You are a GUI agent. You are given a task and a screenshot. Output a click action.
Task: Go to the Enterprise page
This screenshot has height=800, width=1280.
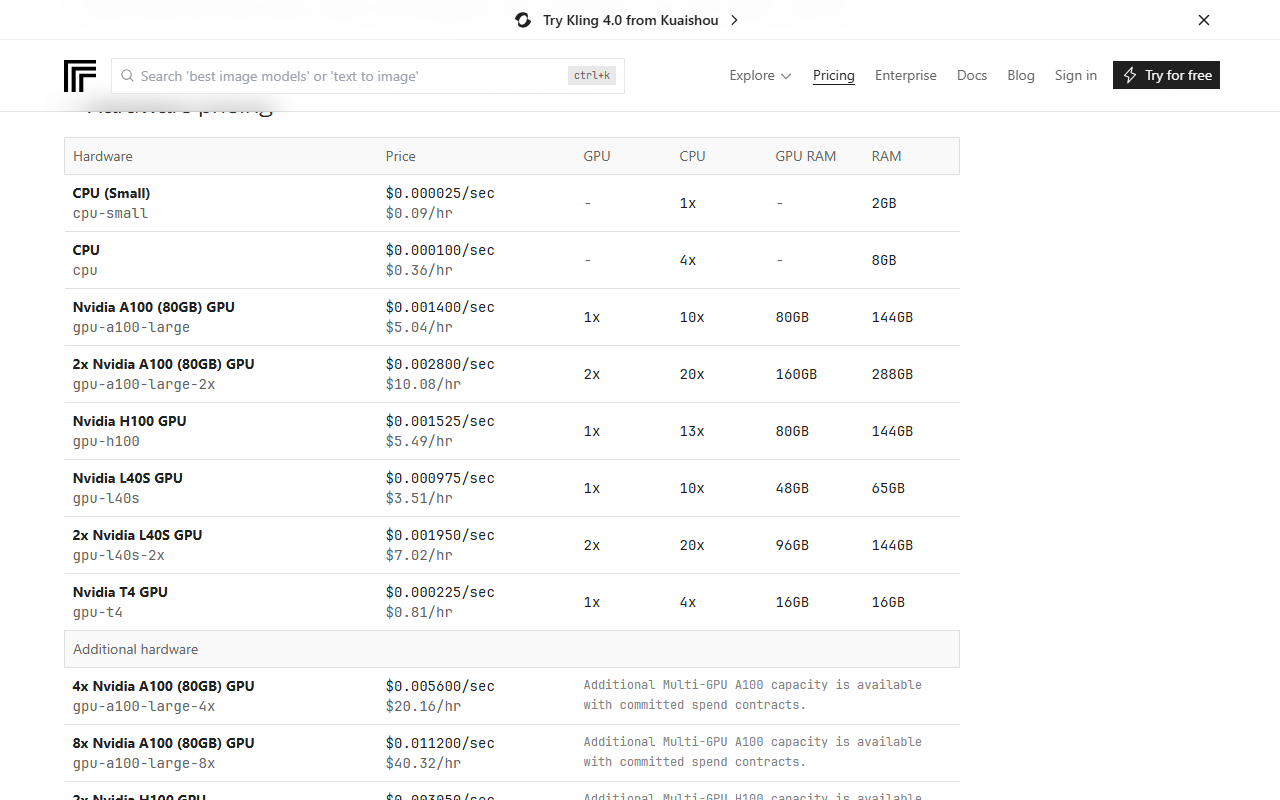pyautogui.click(x=906, y=75)
